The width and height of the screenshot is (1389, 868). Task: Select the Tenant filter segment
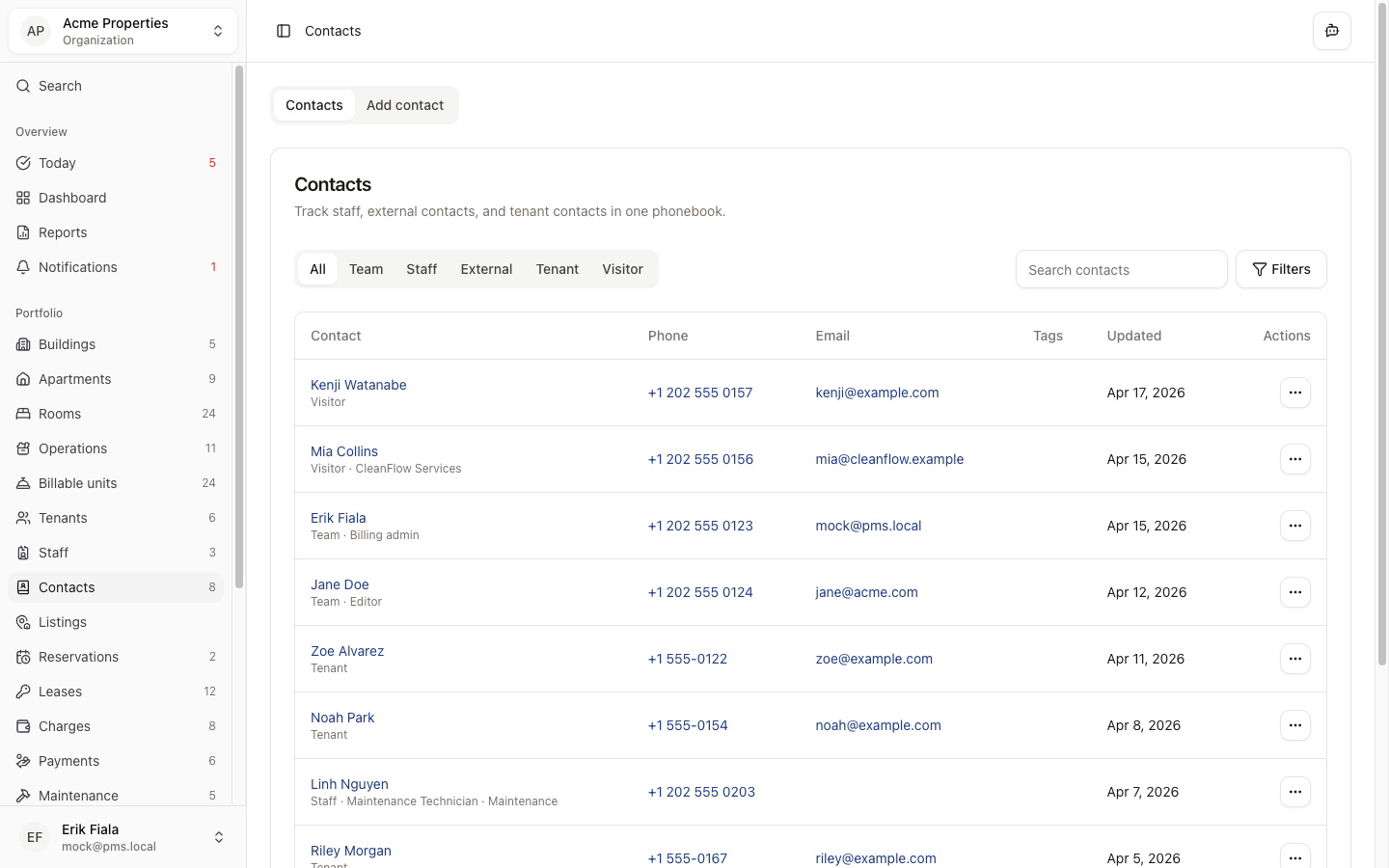(x=557, y=269)
